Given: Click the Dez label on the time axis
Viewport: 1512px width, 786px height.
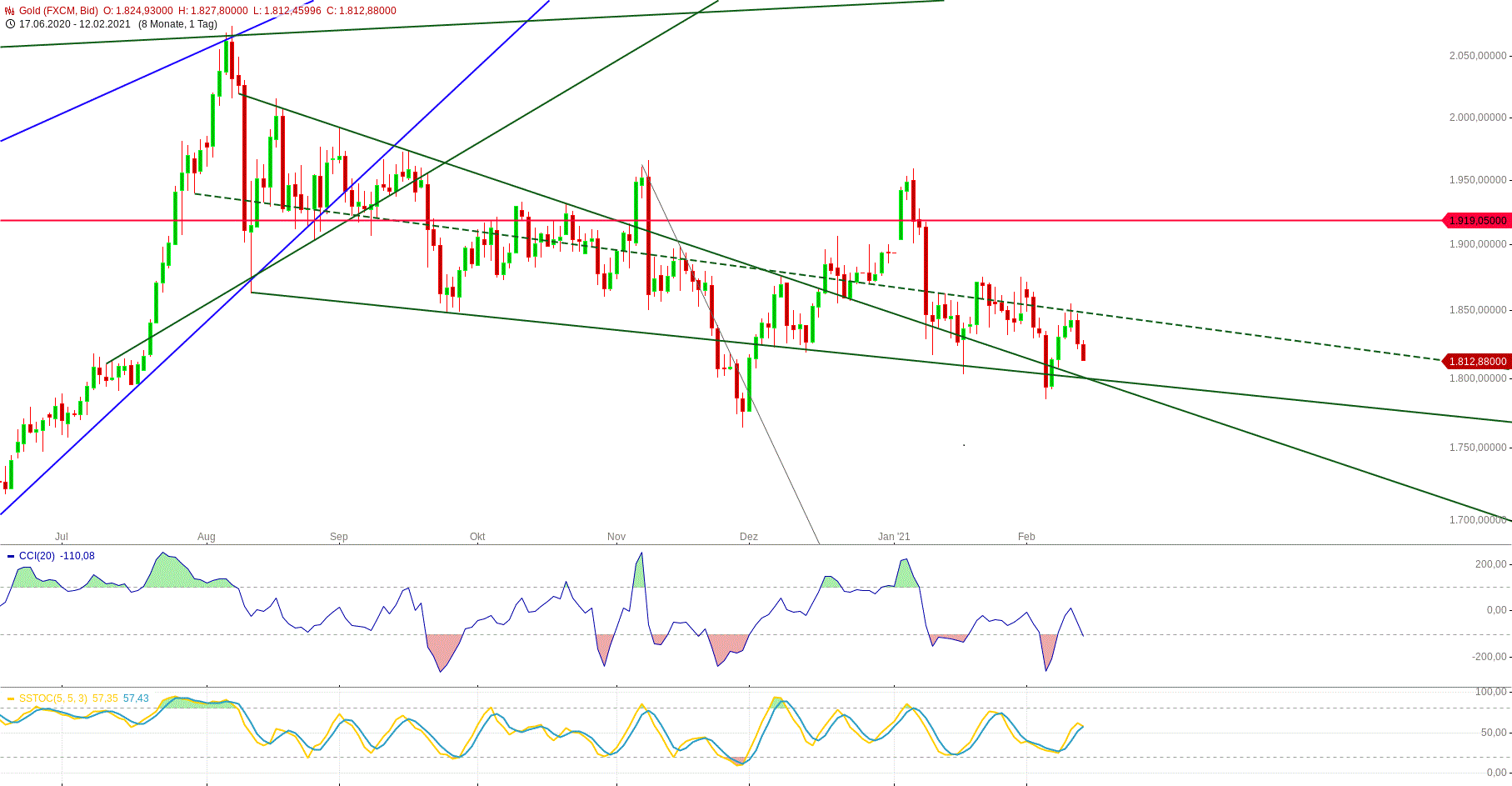Looking at the screenshot, I should coord(749,537).
